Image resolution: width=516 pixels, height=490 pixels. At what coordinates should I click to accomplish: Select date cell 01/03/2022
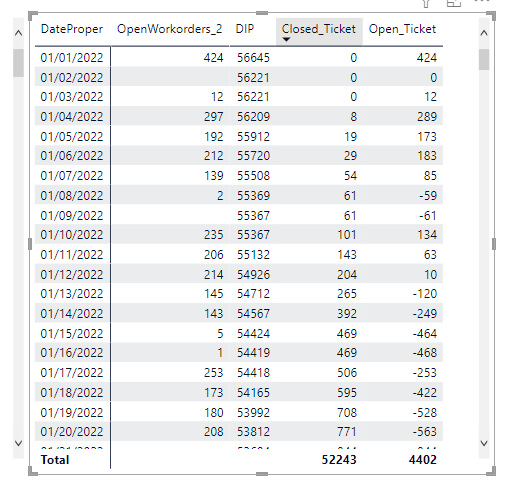[x=72, y=97]
